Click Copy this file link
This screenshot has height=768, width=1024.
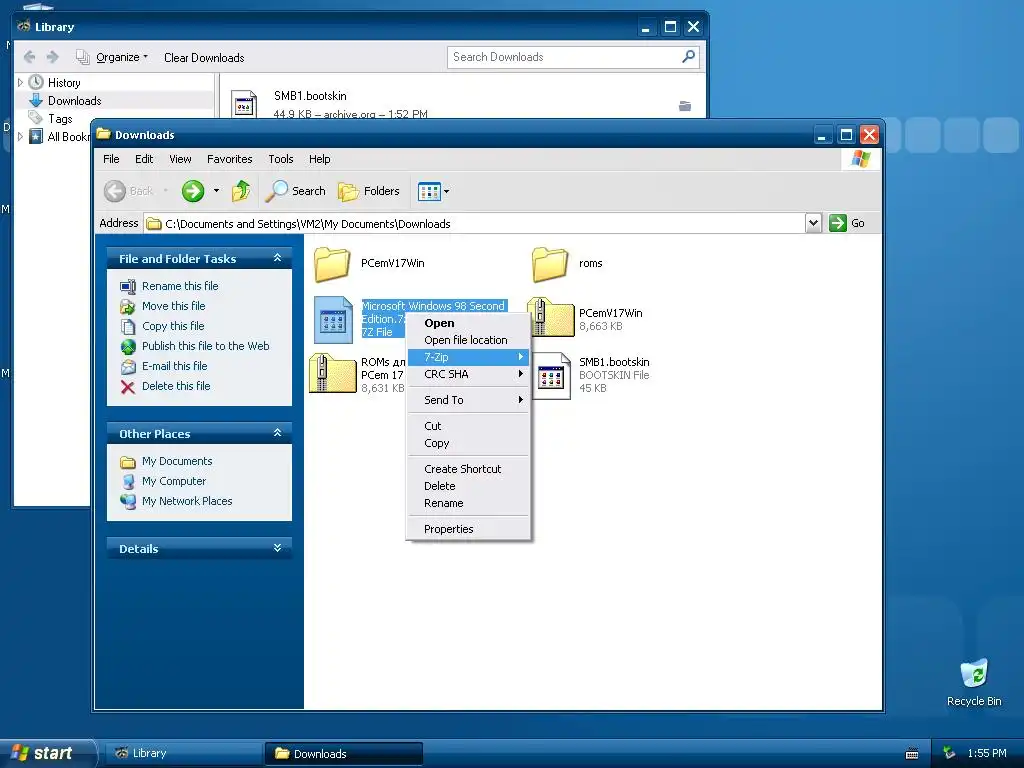(x=173, y=326)
